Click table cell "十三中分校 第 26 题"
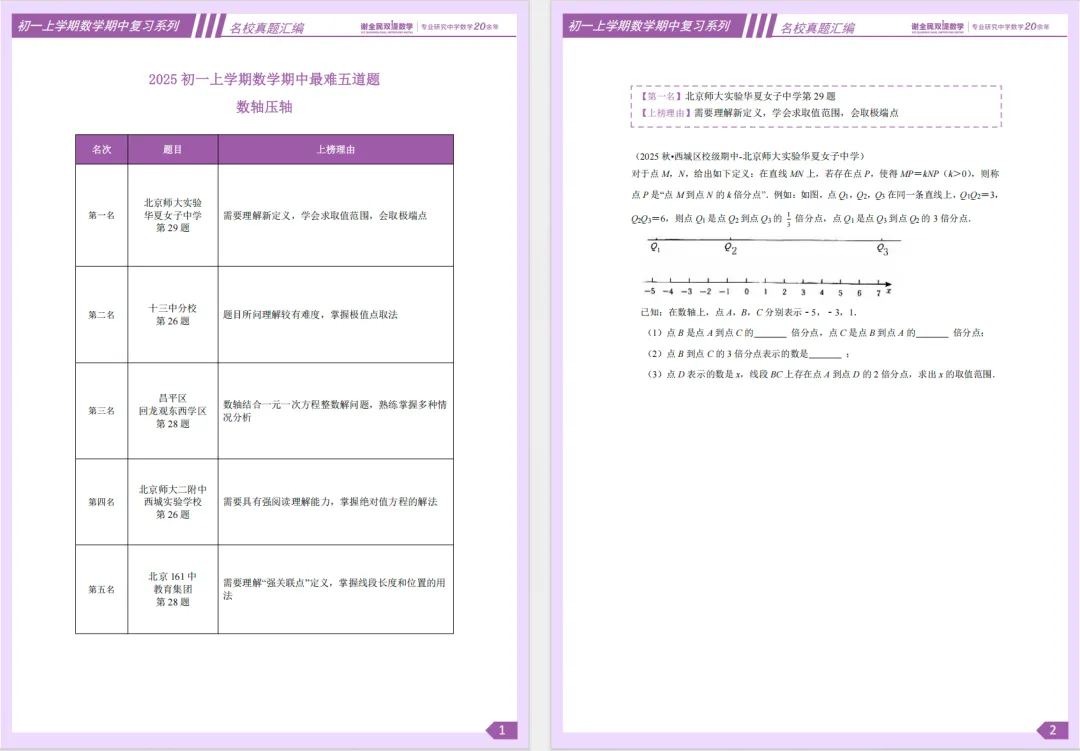 [172, 314]
